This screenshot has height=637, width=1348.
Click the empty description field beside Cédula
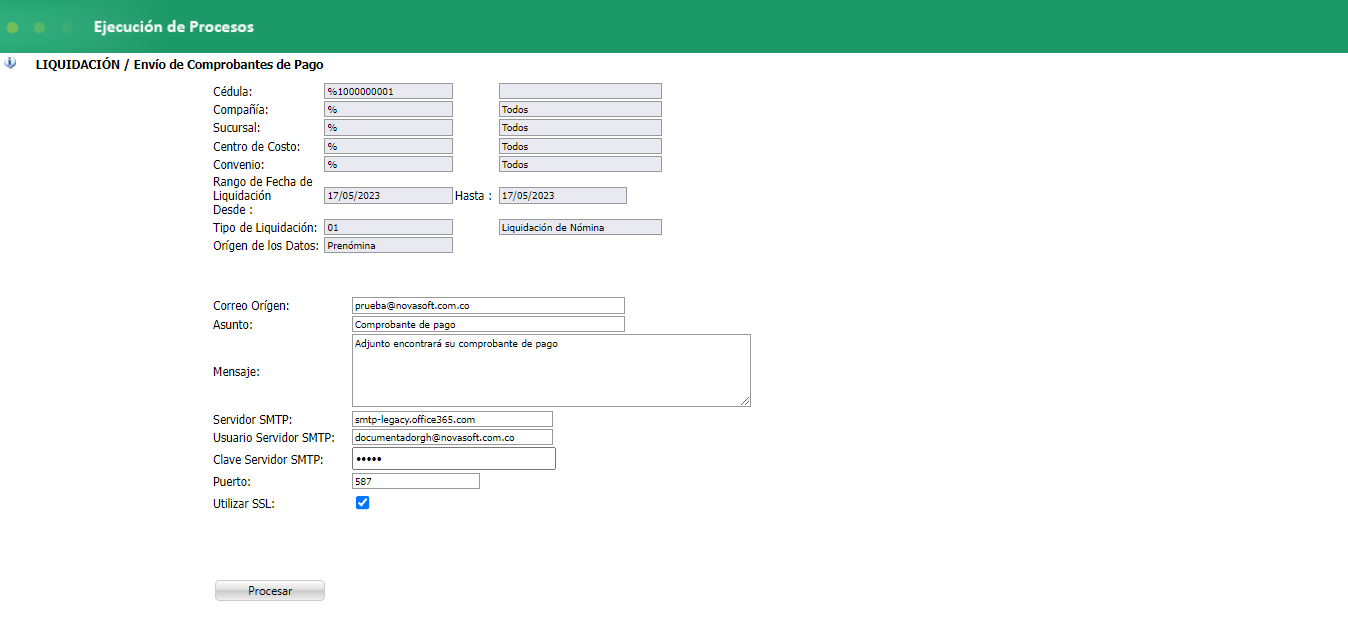tap(580, 91)
